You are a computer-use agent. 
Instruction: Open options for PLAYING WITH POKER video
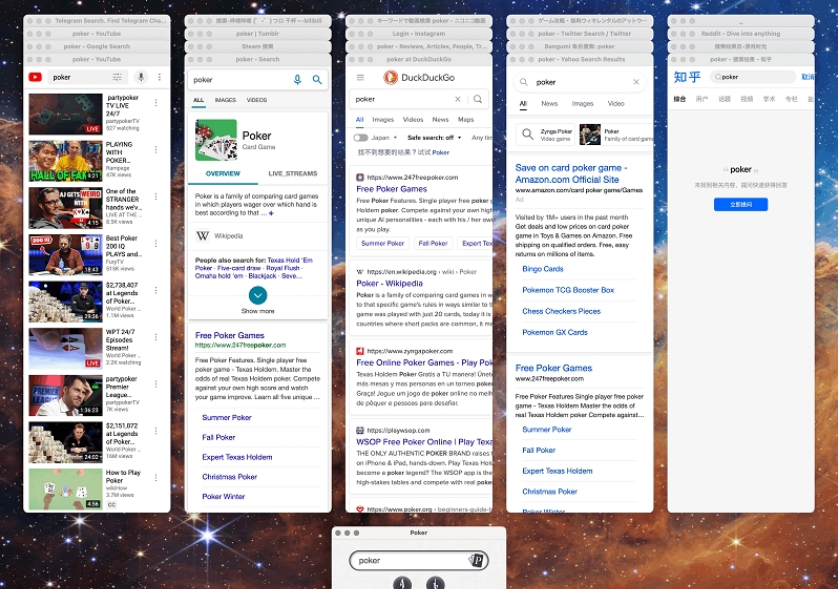click(156, 150)
